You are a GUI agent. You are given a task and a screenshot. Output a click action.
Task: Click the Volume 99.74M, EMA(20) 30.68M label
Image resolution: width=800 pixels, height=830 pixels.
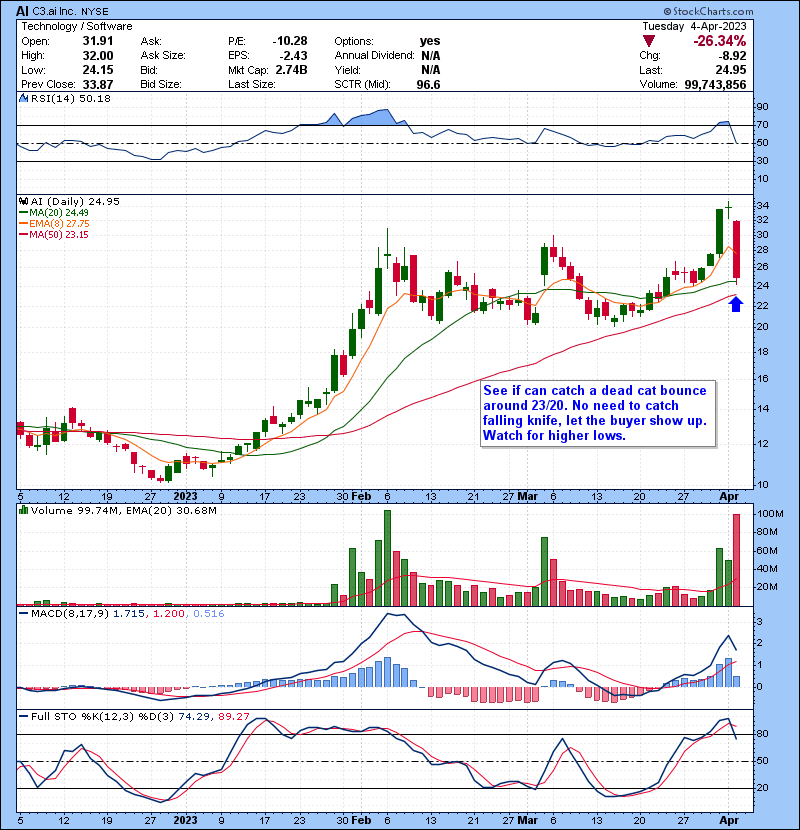123,511
